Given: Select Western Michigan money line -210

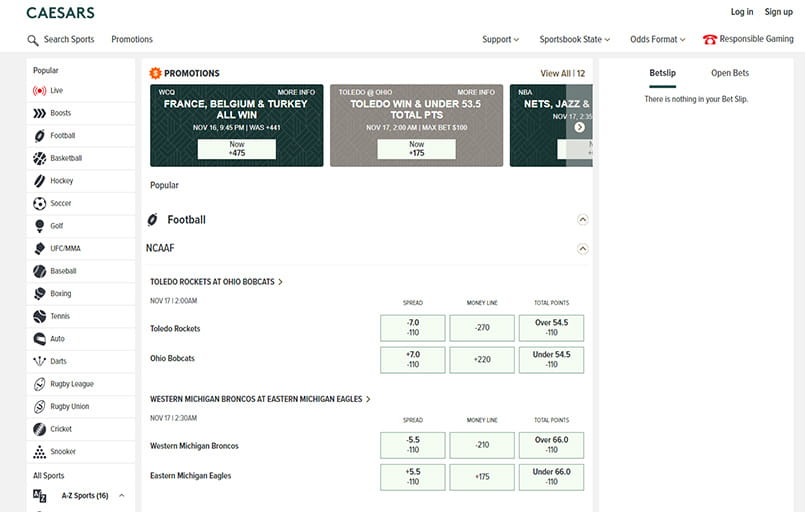Looking at the screenshot, I should point(482,445).
